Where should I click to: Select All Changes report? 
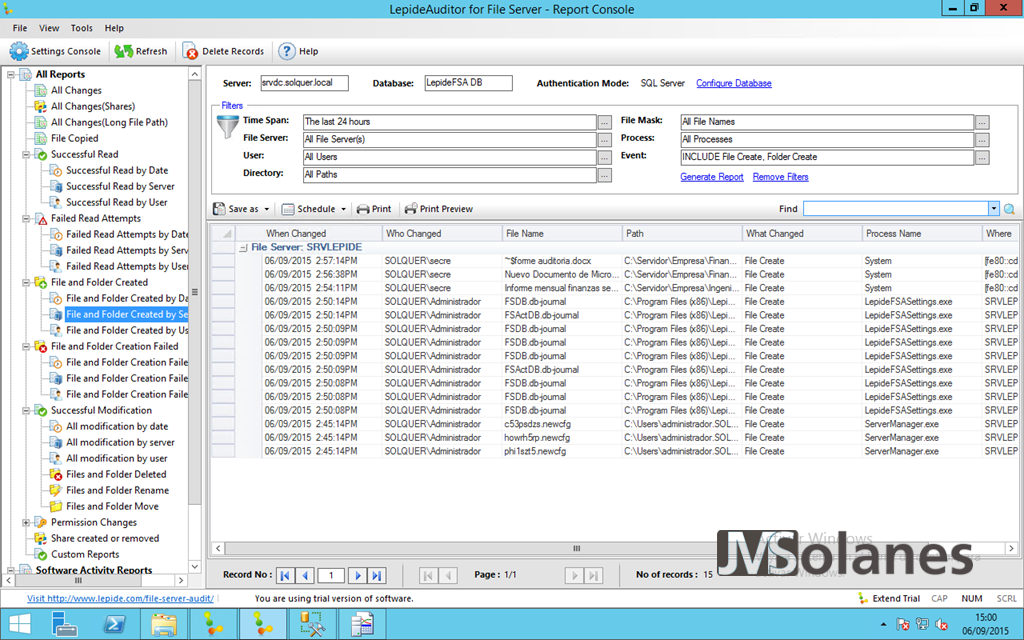[x=76, y=91]
